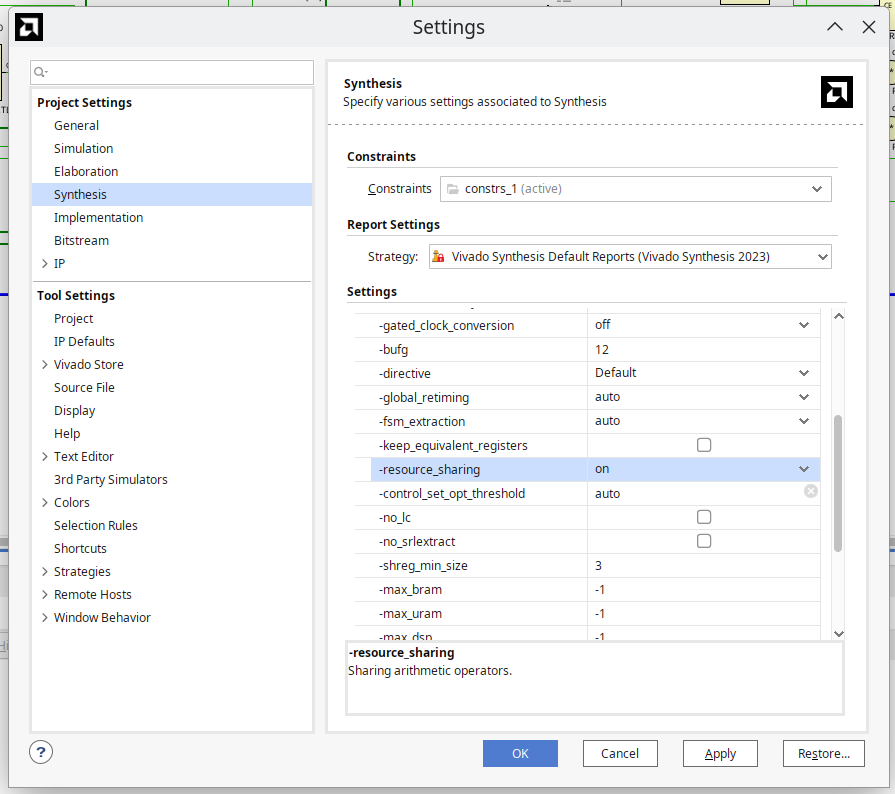Open Source File tool settings
The height and width of the screenshot is (794, 895).
click(x=84, y=388)
